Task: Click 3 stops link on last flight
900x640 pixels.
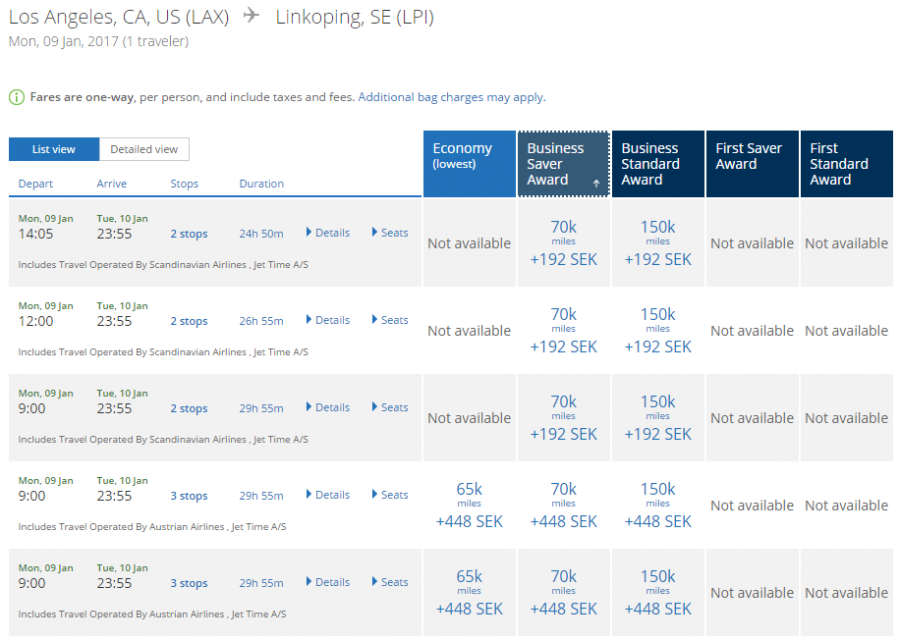Action: point(188,583)
